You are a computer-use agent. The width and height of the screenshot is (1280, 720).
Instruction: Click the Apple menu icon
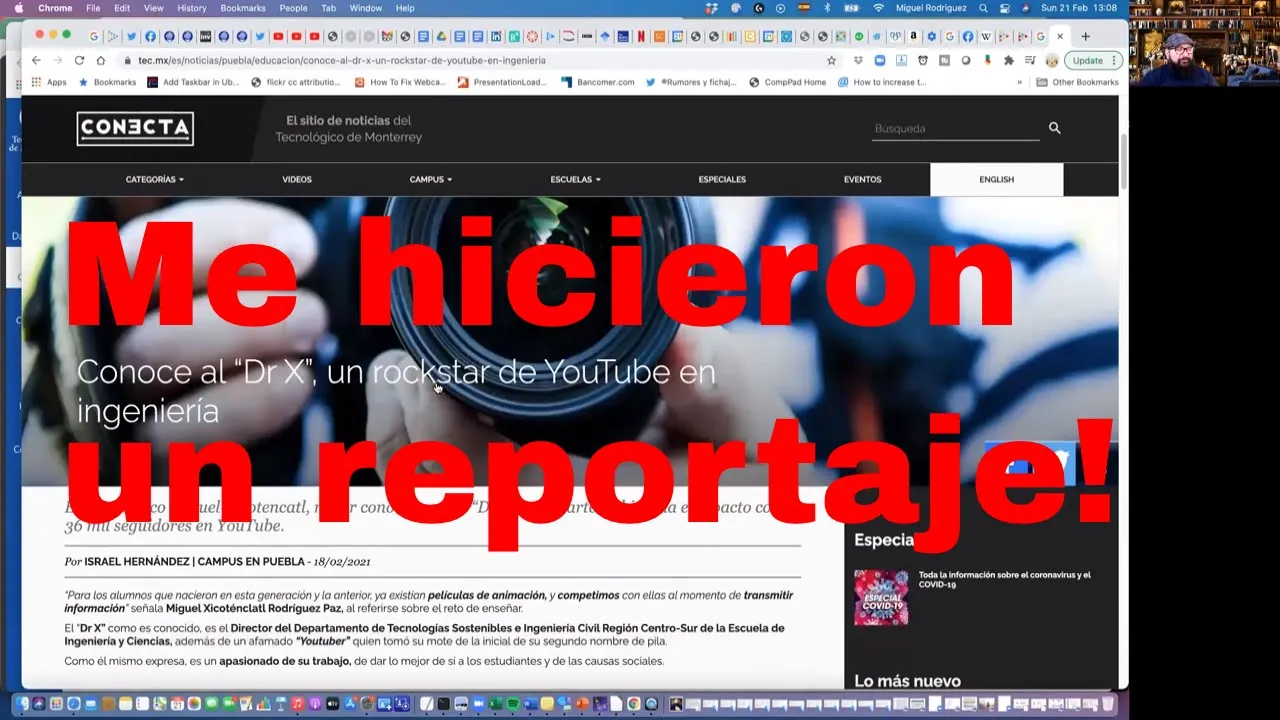[x=18, y=8]
